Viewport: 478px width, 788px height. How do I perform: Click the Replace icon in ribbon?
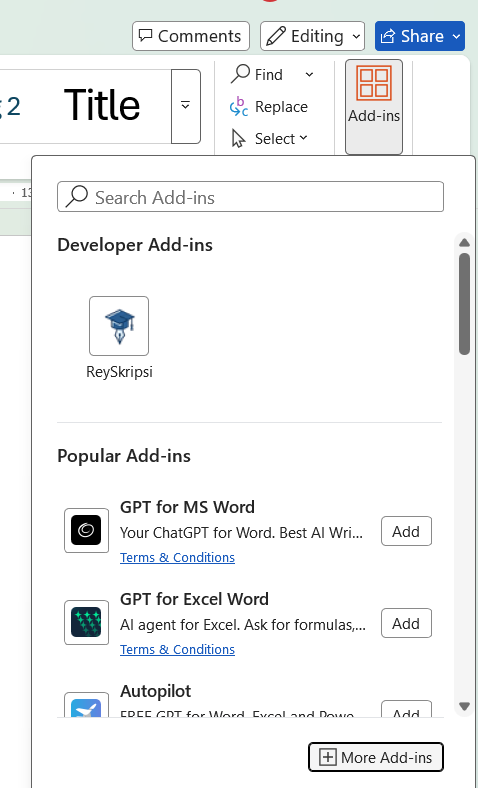point(239,107)
